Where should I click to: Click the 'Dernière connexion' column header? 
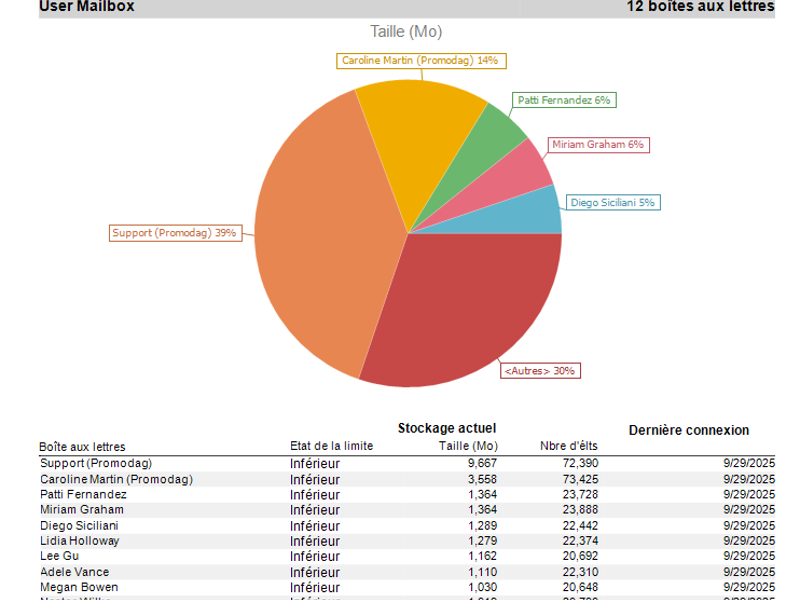[688, 430]
